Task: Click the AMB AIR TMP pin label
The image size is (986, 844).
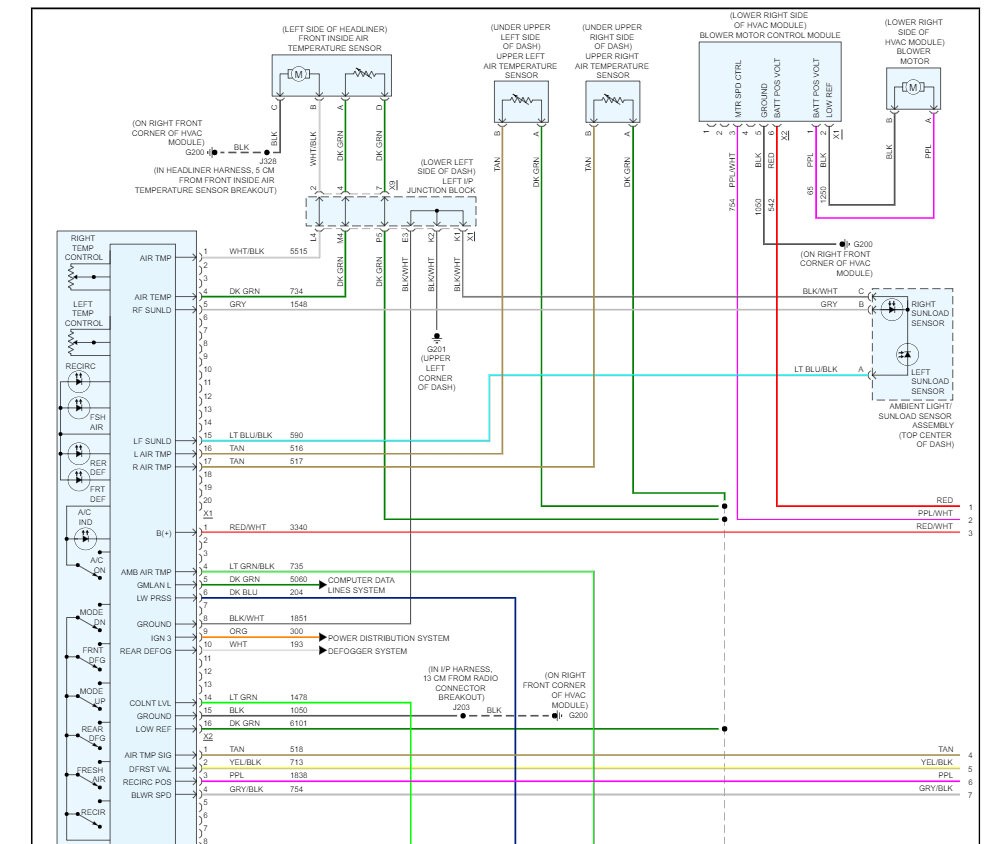Action: coord(146,572)
